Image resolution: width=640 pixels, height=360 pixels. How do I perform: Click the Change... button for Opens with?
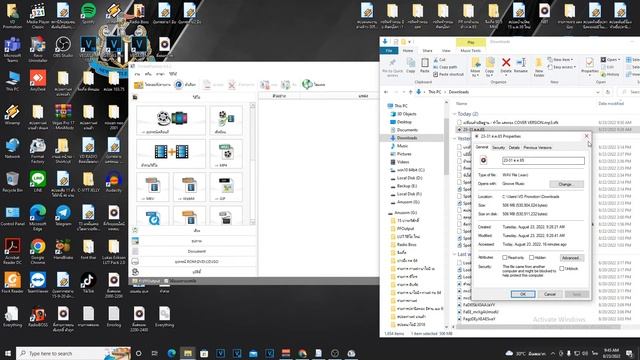(566, 184)
